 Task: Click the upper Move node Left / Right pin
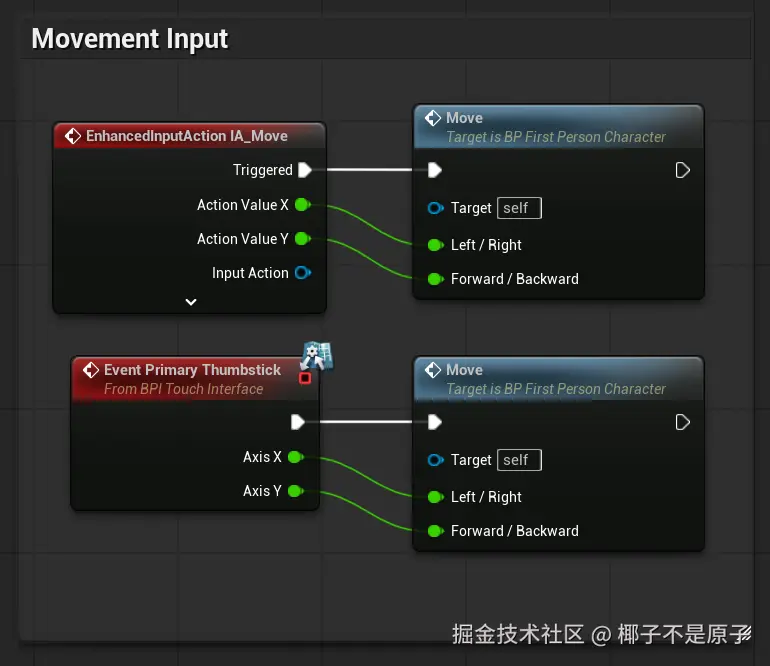pos(435,245)
